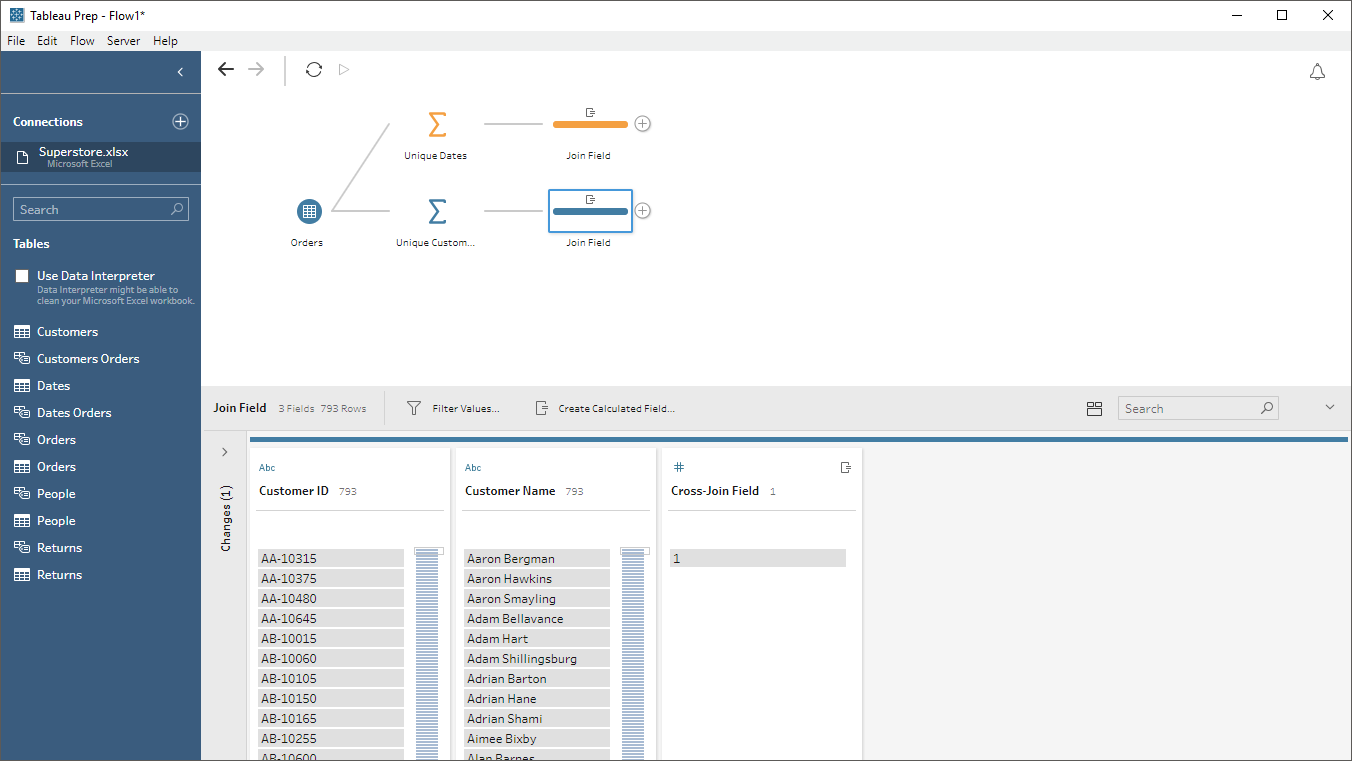Select the AB-10015 value

(x=330, y=638)
